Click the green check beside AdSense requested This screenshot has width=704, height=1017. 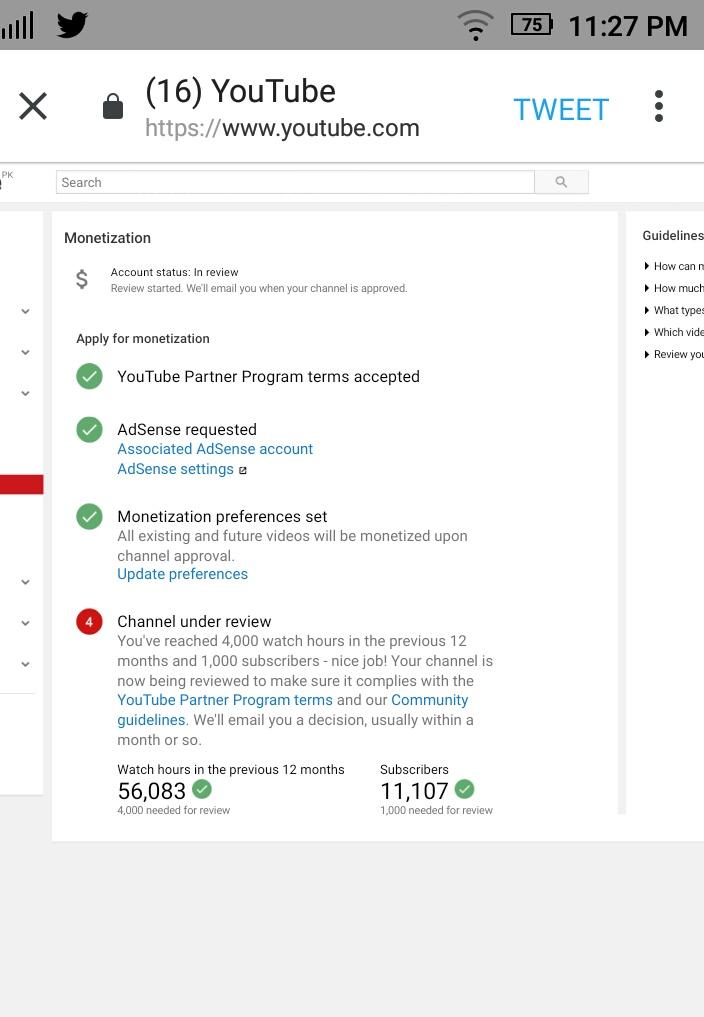pos(90,429)
